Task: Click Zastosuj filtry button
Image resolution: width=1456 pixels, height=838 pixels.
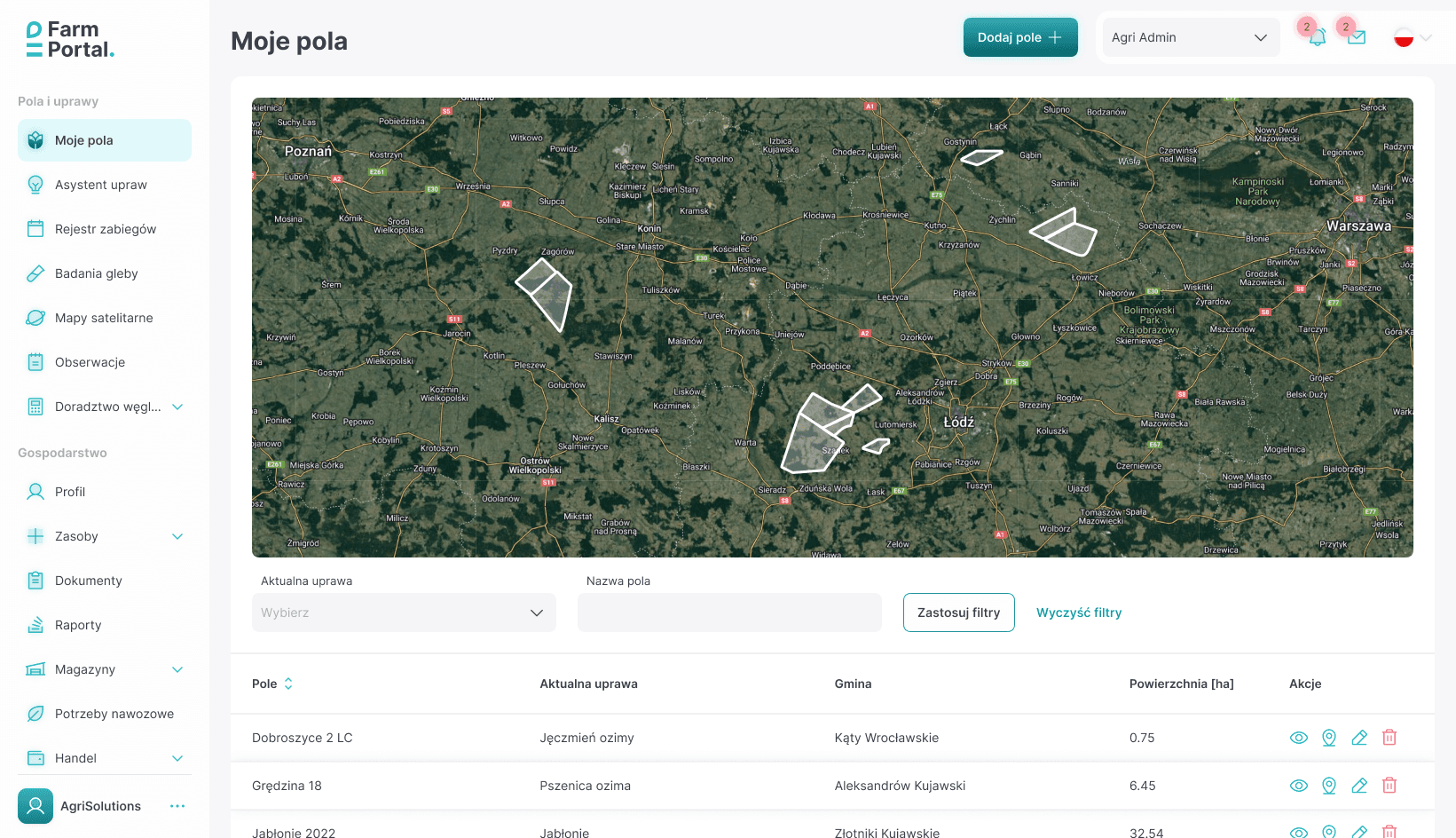Action: pos(959,613)
